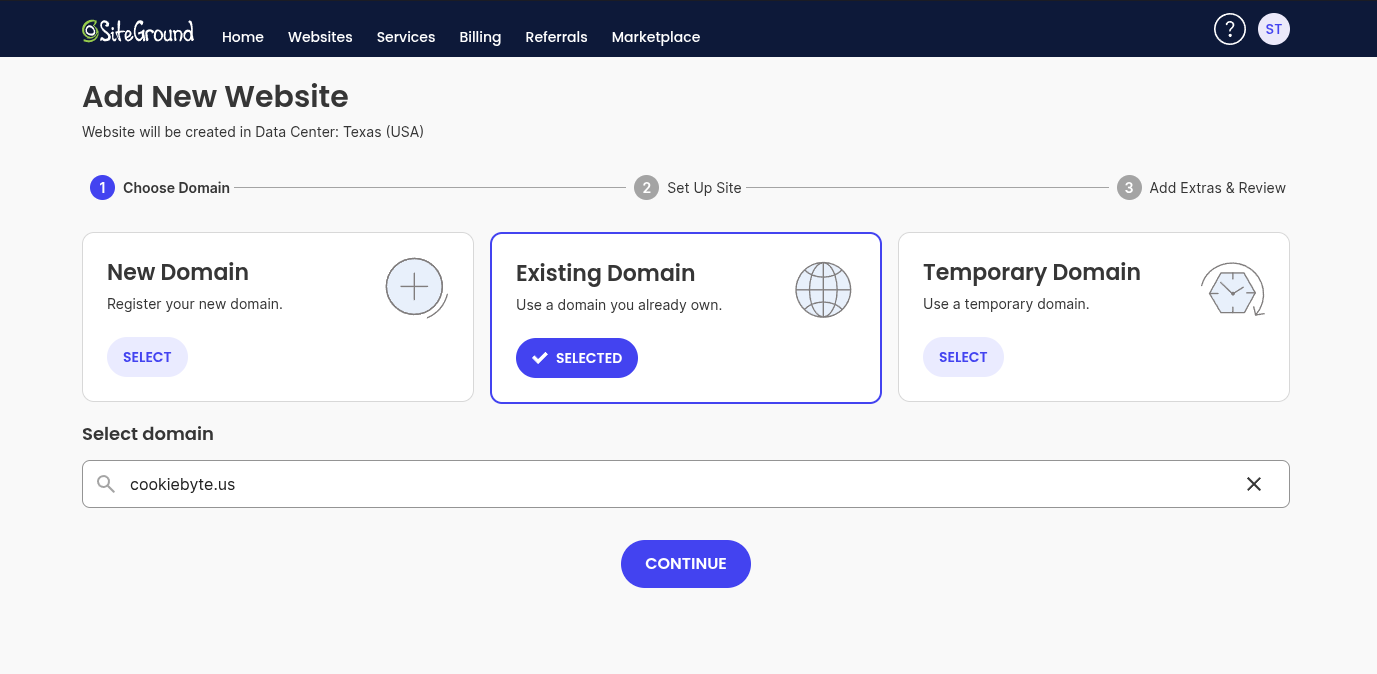This screenshot has width=1377, height=674.
Task: Go to the Home menu item
Action: 243,37
